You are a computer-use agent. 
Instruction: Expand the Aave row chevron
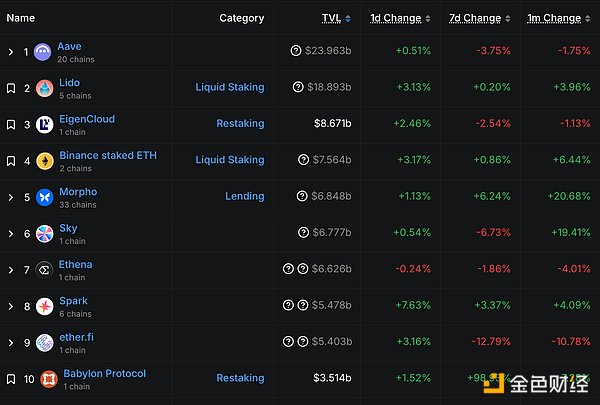tap(11, 52)
